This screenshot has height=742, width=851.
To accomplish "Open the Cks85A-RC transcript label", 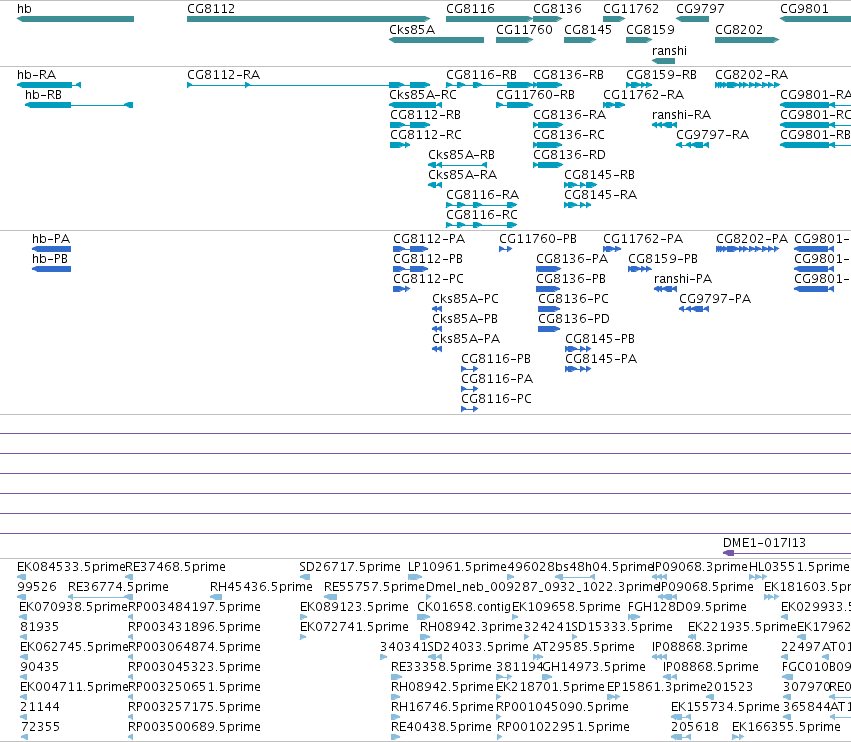I will (x=423, y=94).
